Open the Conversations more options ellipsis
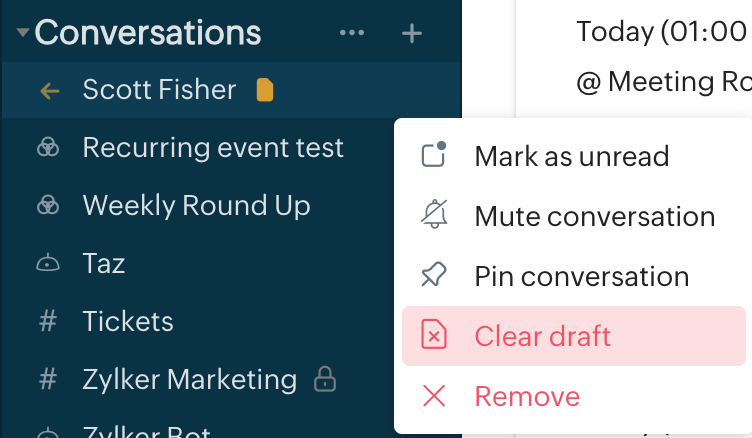The height and width of the screenshot is (438, 752). [x=352, y=33]
